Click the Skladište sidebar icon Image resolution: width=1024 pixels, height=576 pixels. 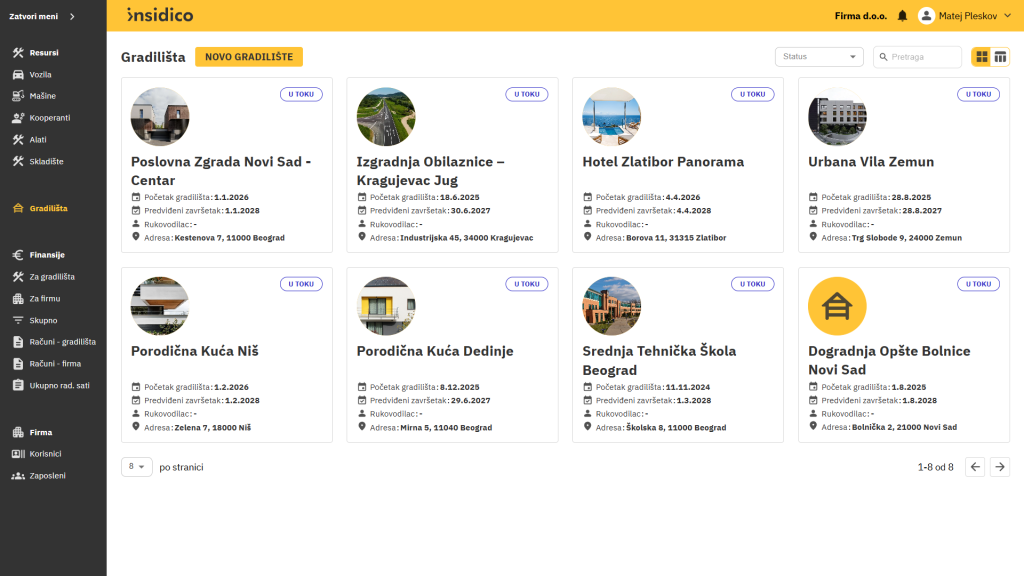tap(18, 161)
